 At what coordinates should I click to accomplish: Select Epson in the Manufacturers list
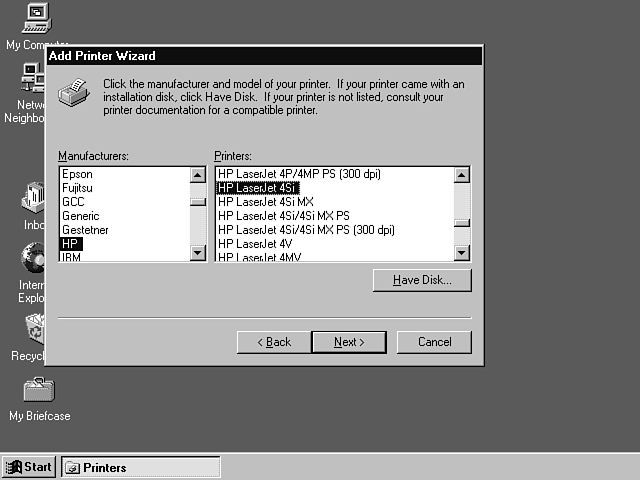pyautogui.click(x=77, y=174)
